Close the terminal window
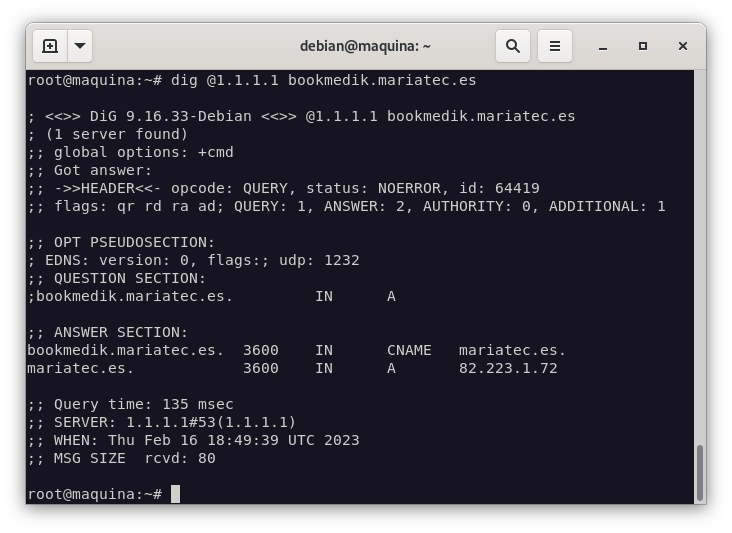Viewport: 732px width, 533px height. (x=683, y=46)
